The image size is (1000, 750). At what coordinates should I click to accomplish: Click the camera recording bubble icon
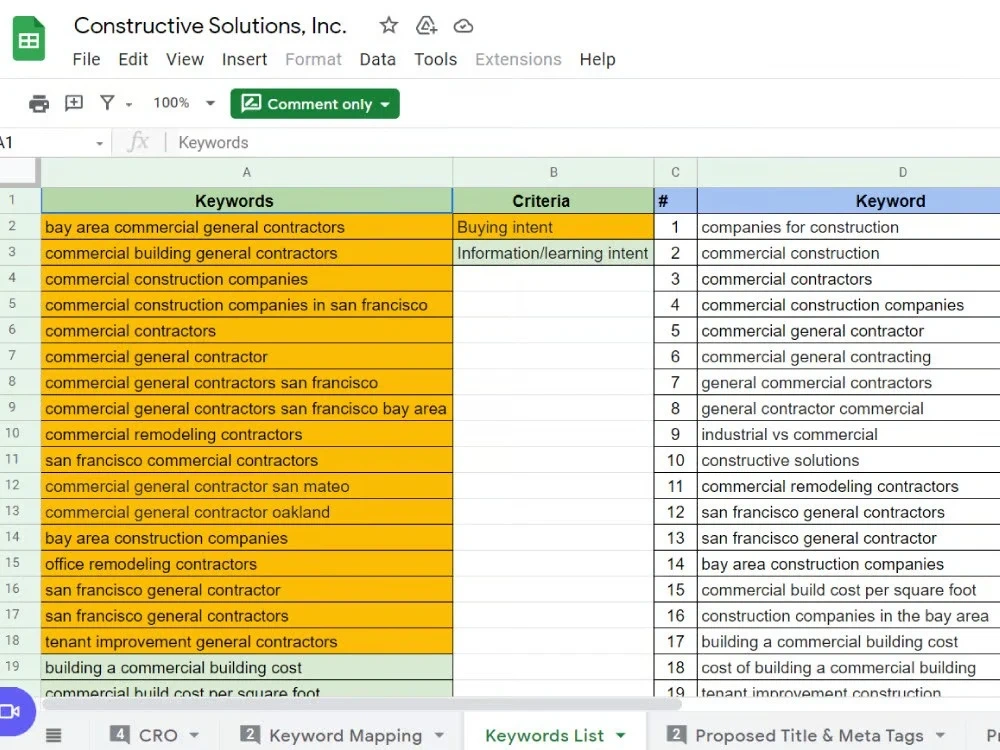tap(11, 711)
